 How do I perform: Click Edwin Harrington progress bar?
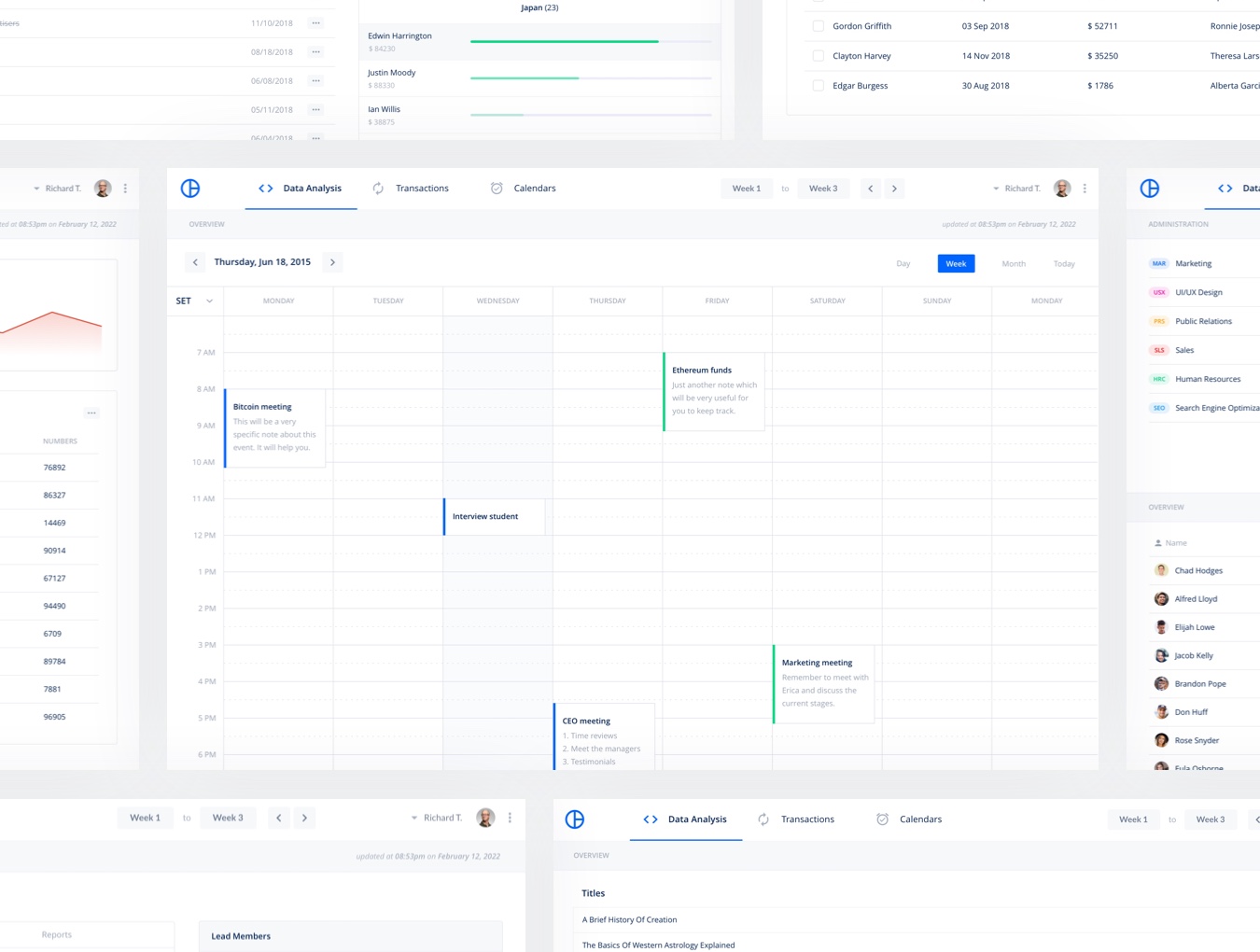(x=591, y=41)
